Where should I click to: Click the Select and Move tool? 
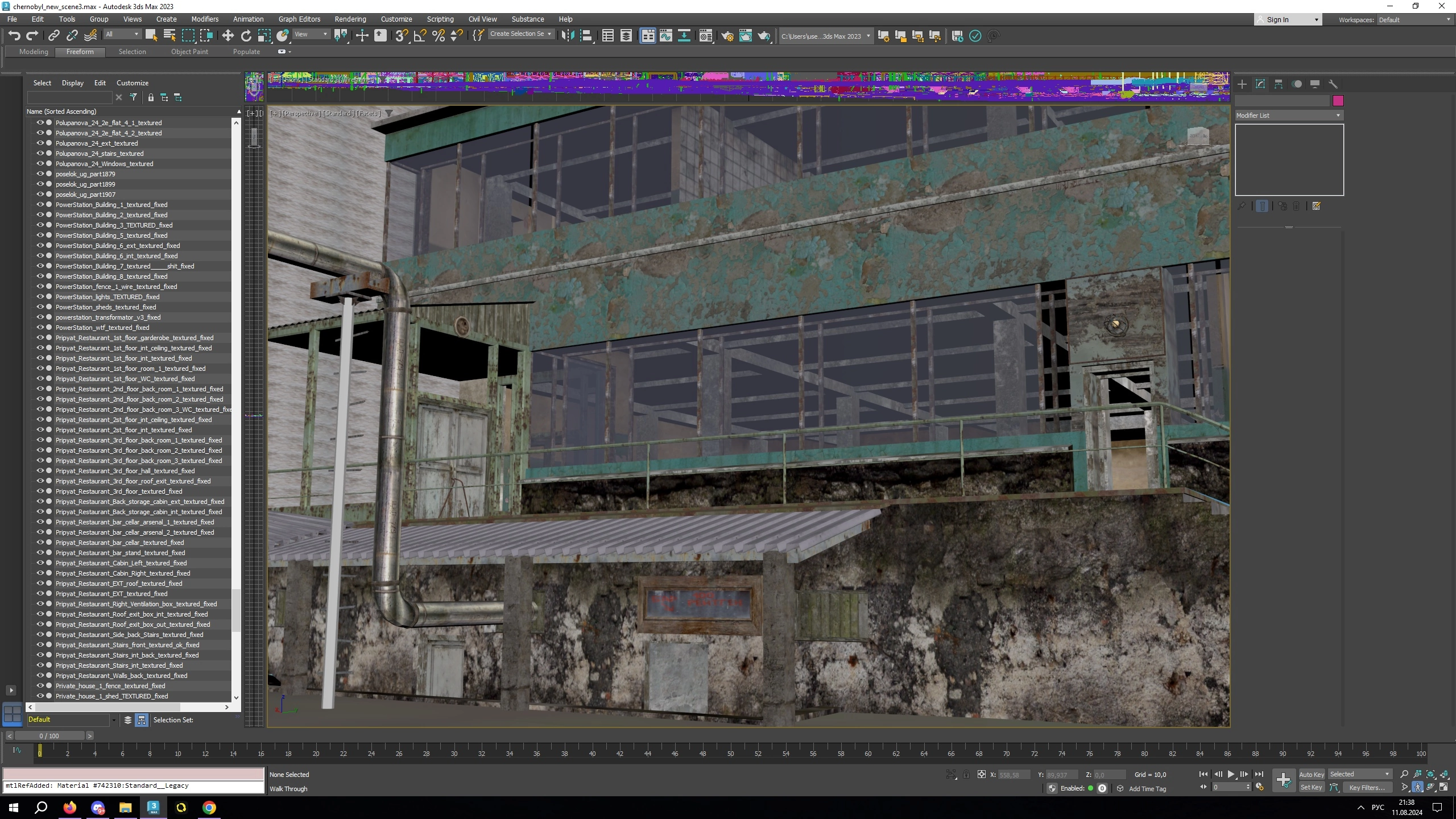pos(227,36)
